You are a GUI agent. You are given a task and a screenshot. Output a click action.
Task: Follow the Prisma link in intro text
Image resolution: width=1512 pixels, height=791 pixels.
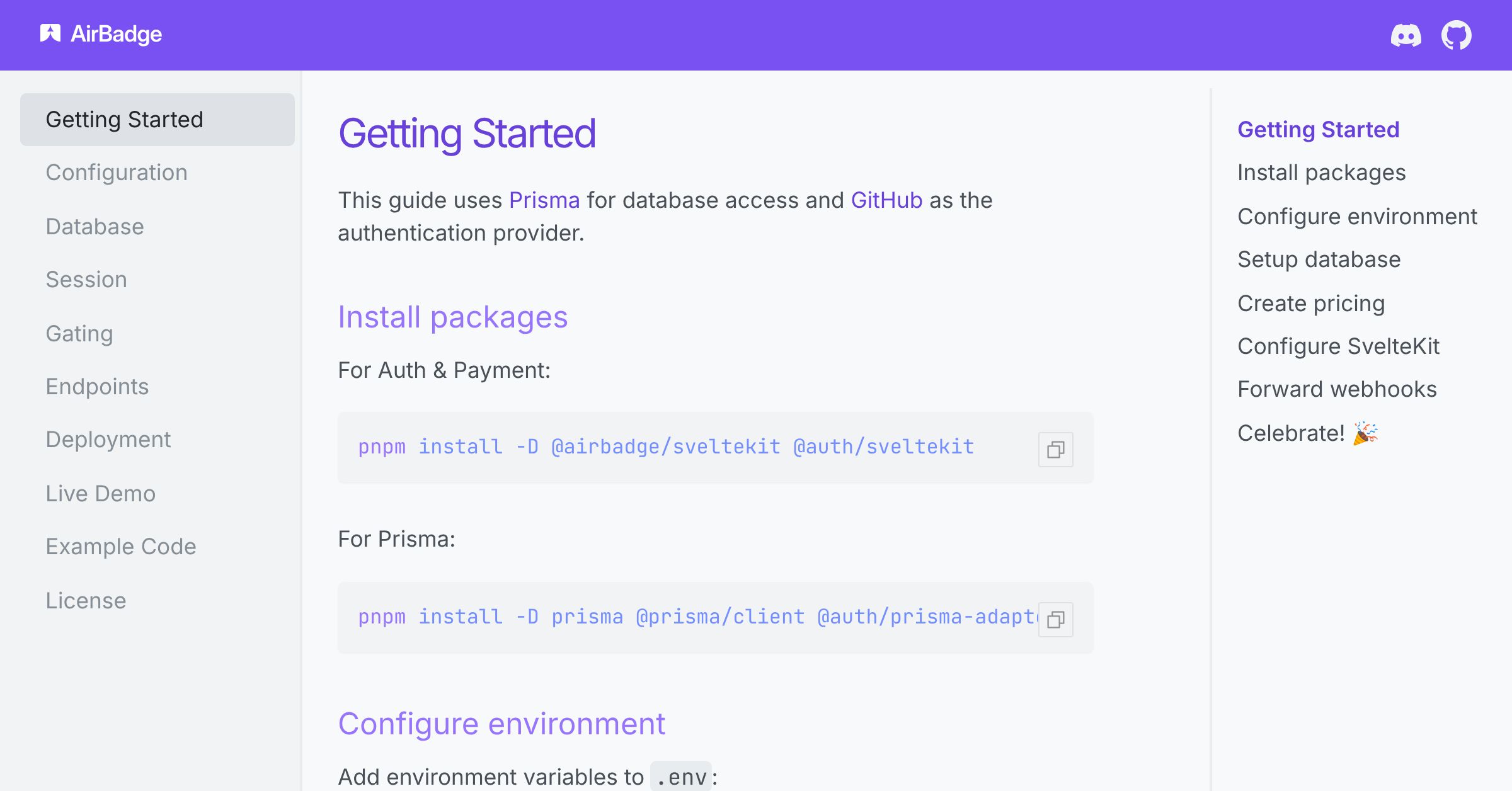point(544,200)
